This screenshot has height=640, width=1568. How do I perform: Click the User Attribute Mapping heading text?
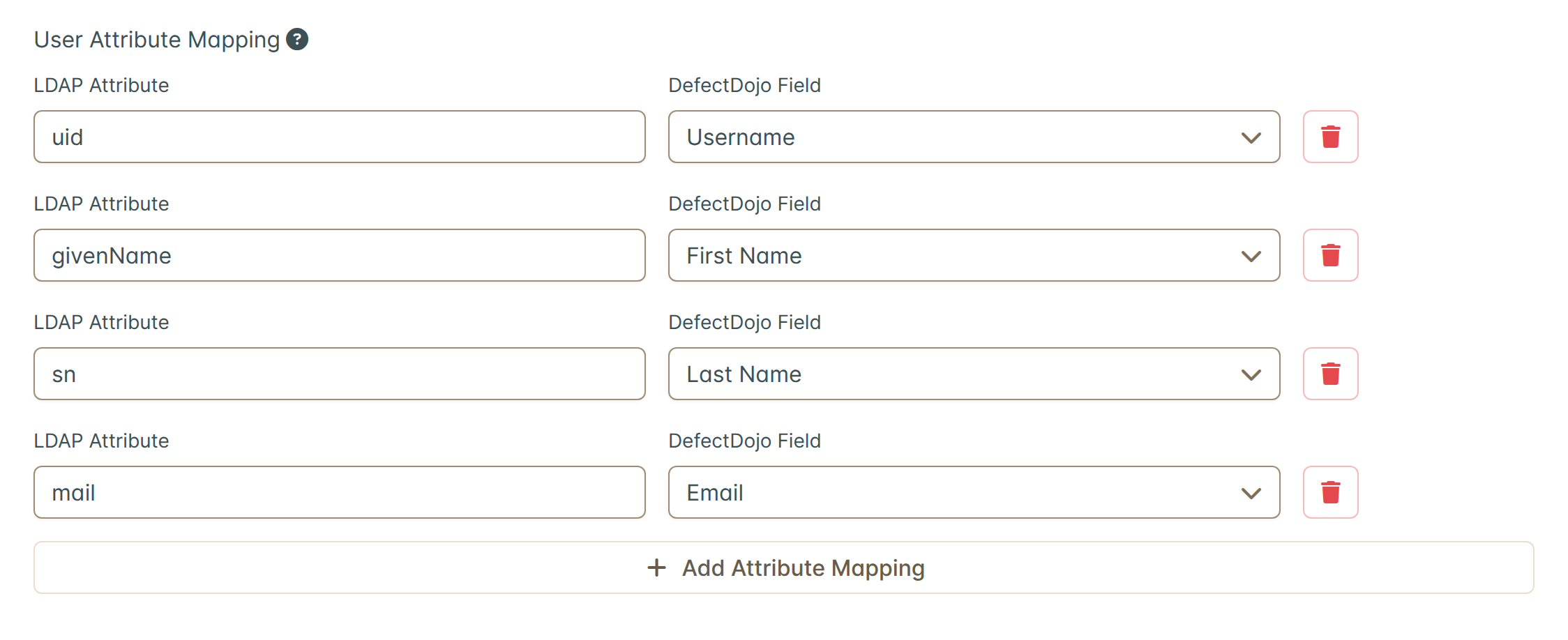[157, 40]
